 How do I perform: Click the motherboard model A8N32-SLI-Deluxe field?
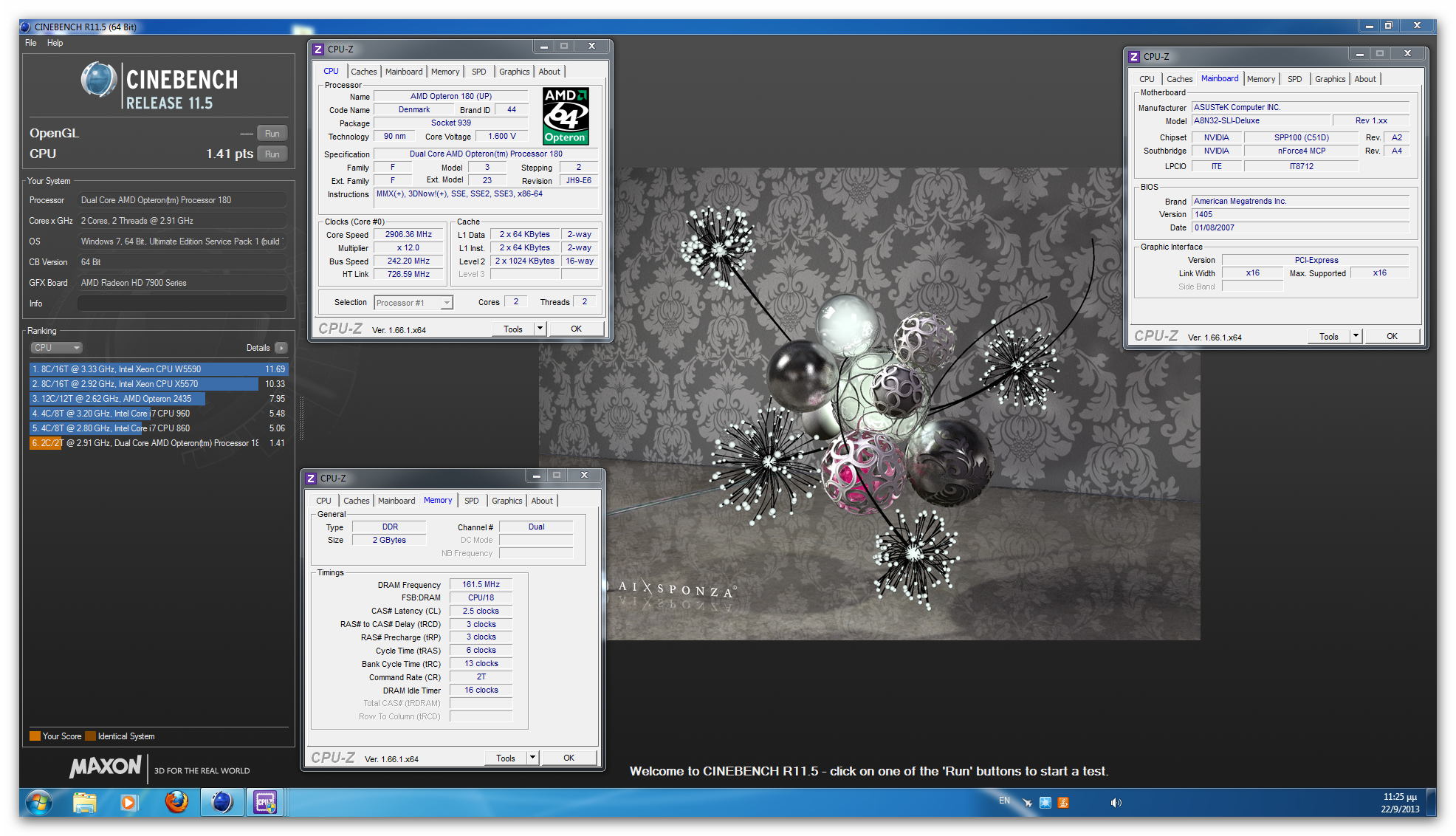(x=1260, y=120)
